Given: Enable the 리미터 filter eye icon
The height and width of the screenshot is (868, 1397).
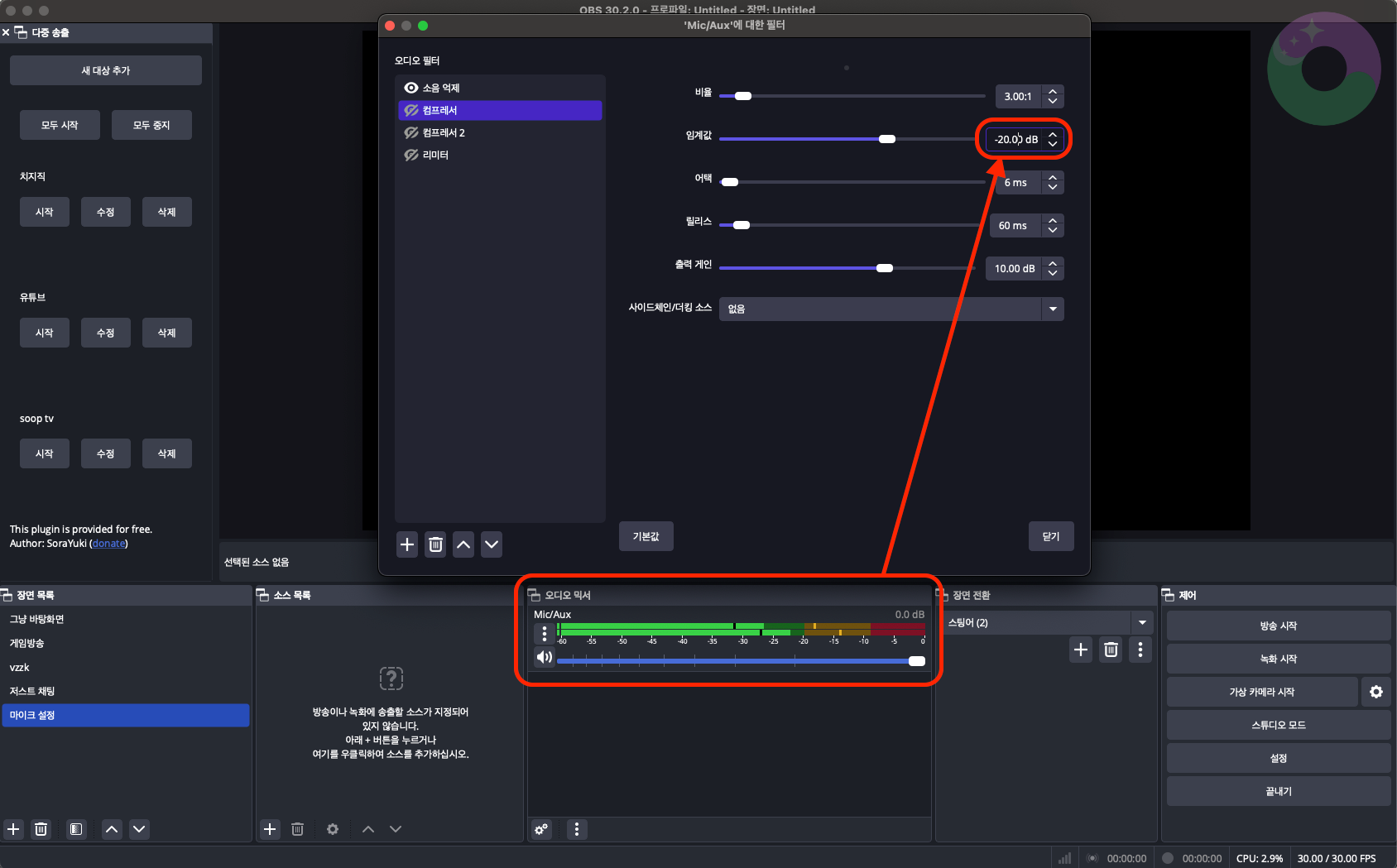Looking at the screenshot, I should pos(410,155).
